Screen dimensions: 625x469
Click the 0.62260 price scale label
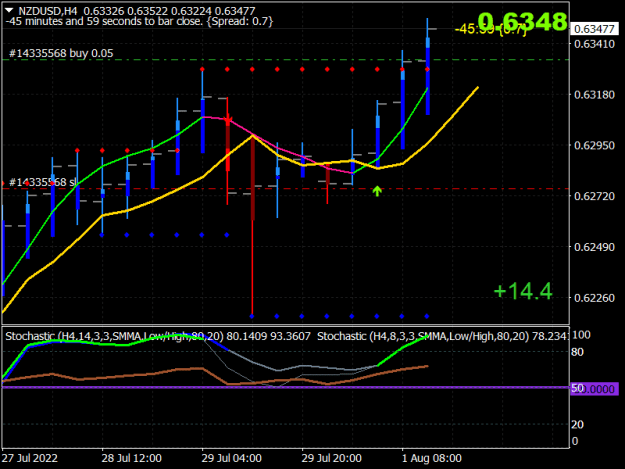tap(594, 298)
